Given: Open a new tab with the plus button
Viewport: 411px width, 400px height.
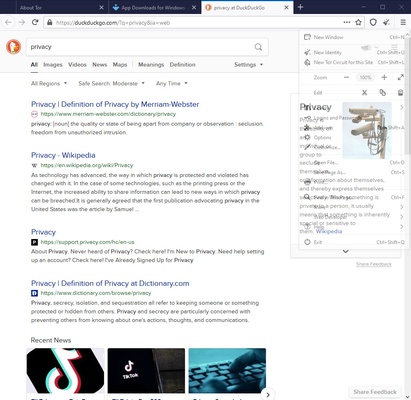Looking at the screenshot, I should pyautogui.click(x=300, y=7).
